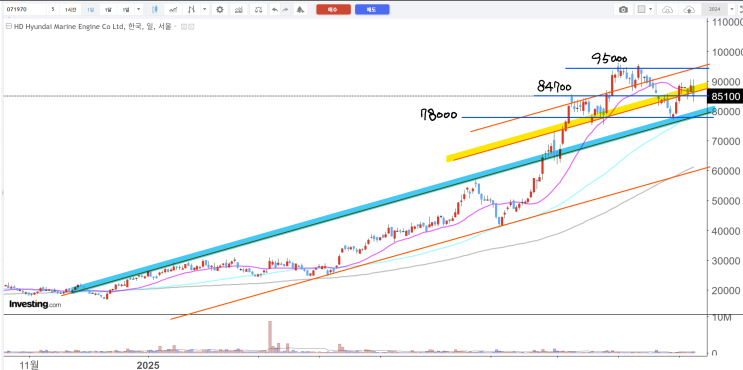This screenshot has width=743, height=370.
Task: Save chart layout with cloud upload icon
Action: point(689,9)
